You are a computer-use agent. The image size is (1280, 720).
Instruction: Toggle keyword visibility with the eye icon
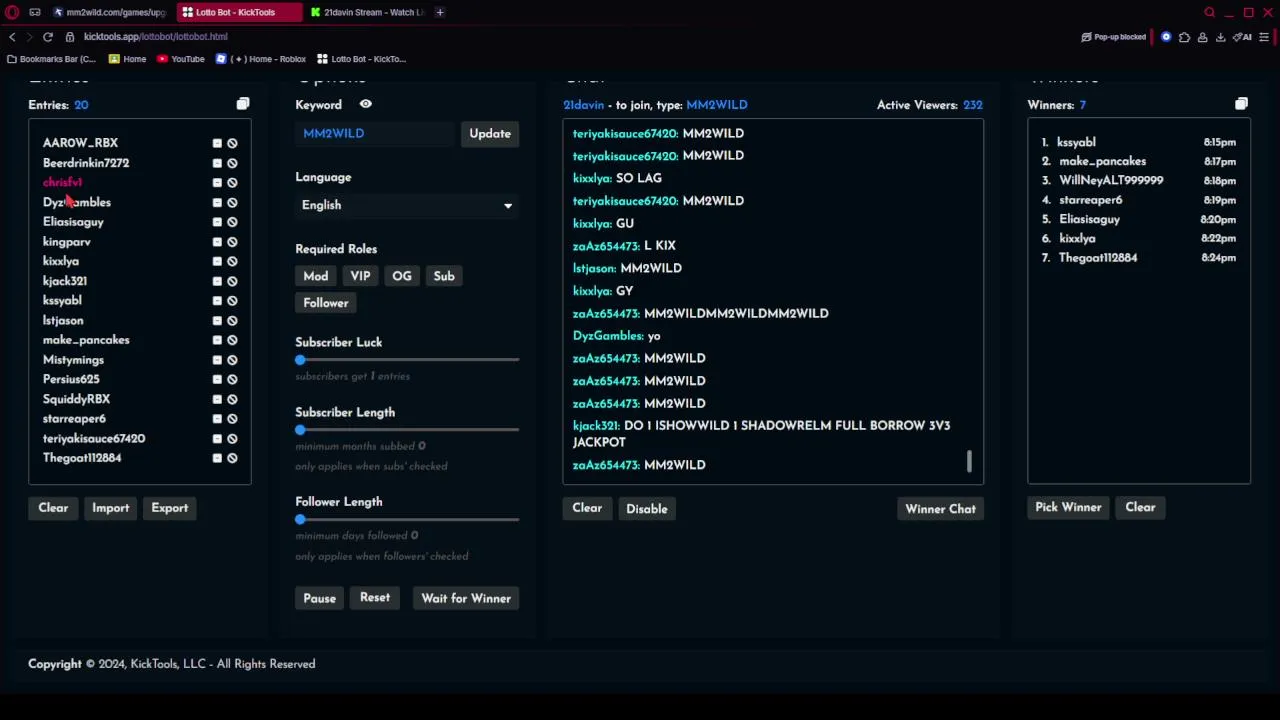coord(365,104)
